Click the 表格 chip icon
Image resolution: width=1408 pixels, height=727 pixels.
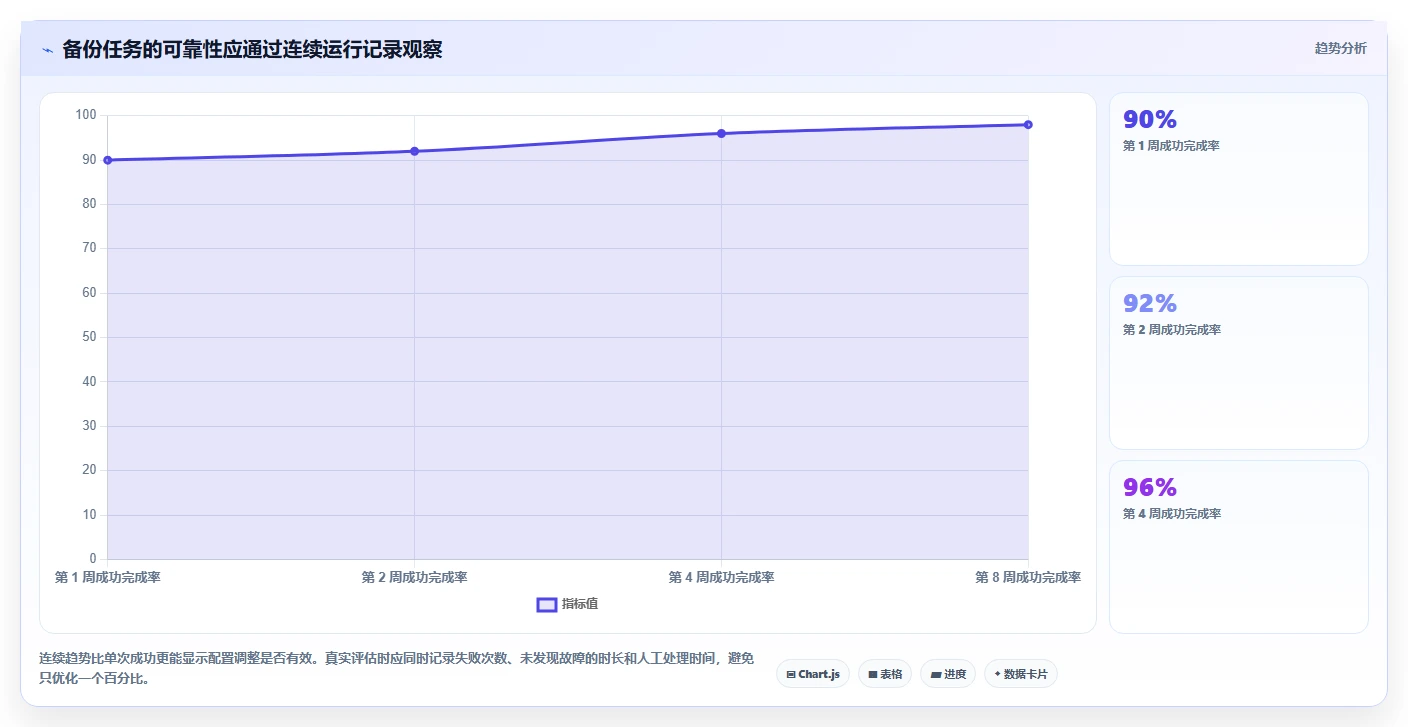click(x=872, y=675)
